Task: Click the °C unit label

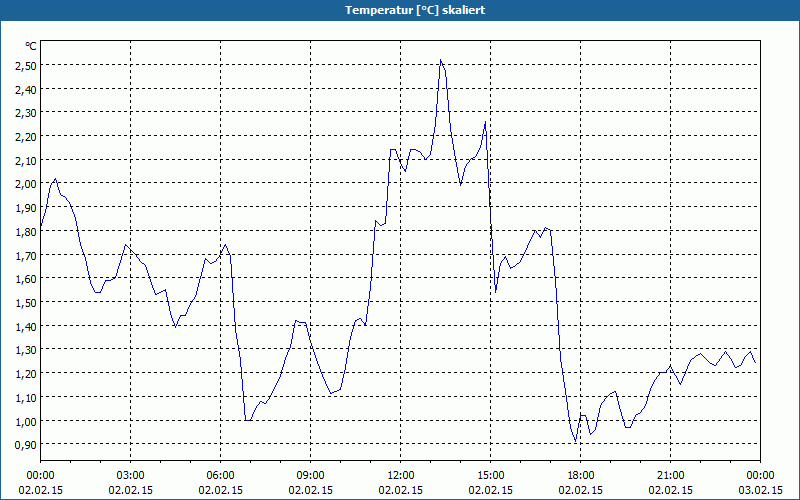Action: pyautogui.click(x=31, y=46)
